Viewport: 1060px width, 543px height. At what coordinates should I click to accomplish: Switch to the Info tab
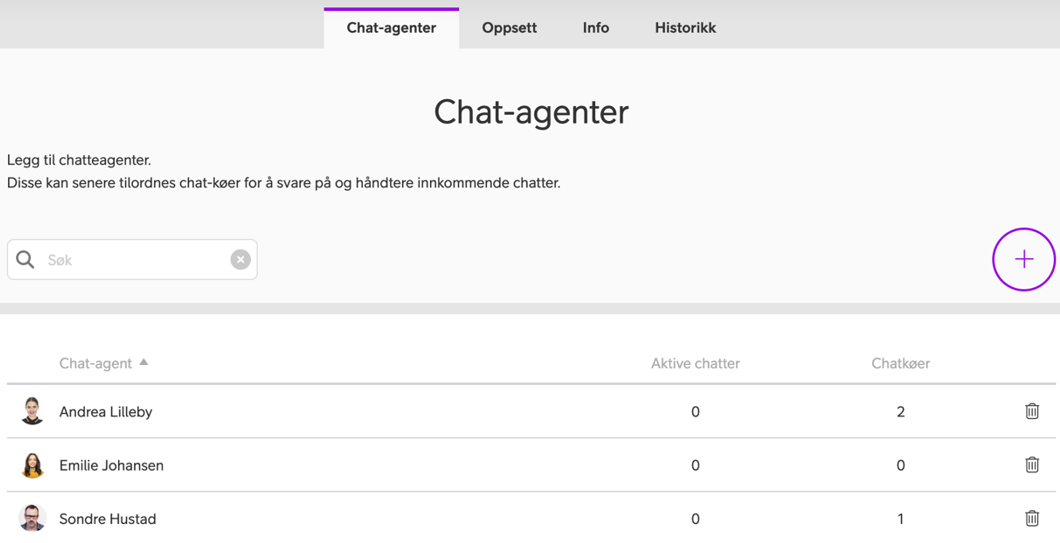pyautogui.click(x=596, y=28)
